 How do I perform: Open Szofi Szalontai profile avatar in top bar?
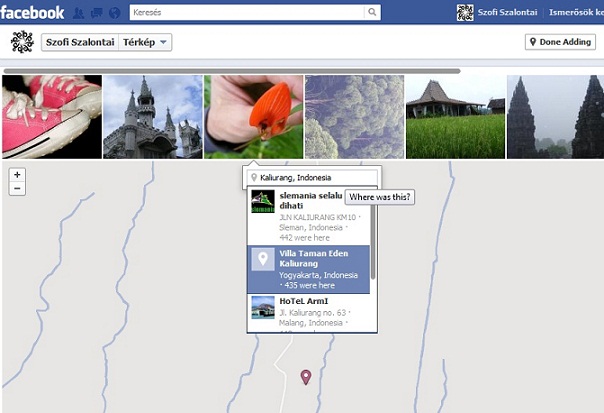465,12
